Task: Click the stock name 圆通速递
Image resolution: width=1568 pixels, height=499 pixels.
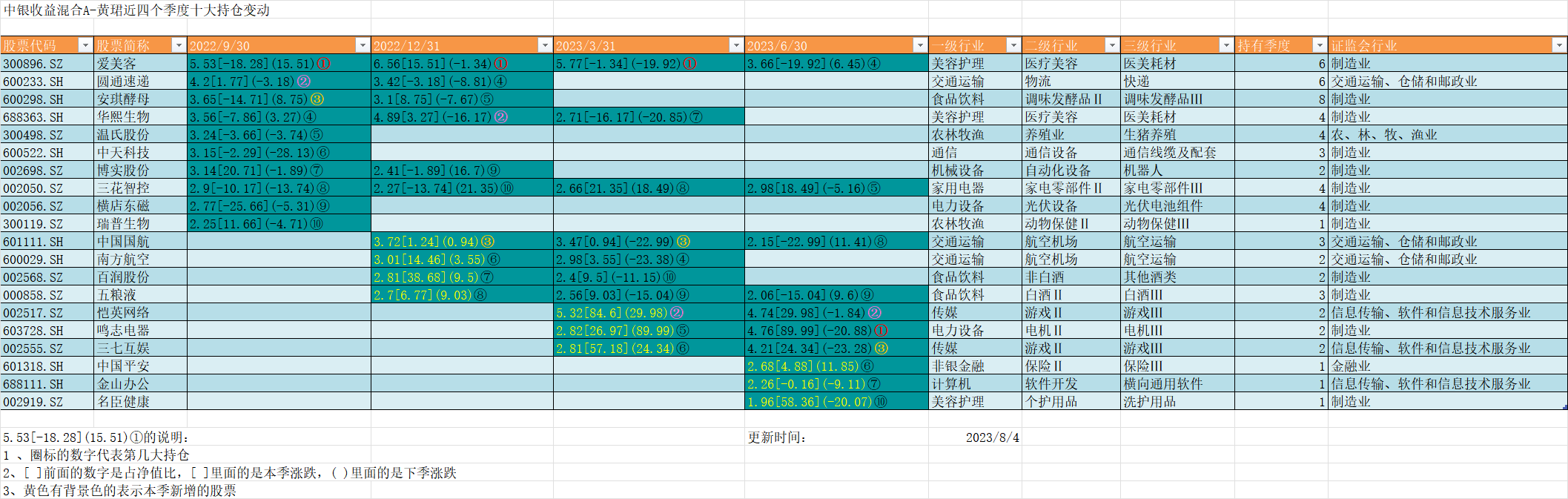Action: [x=140, y=82]
